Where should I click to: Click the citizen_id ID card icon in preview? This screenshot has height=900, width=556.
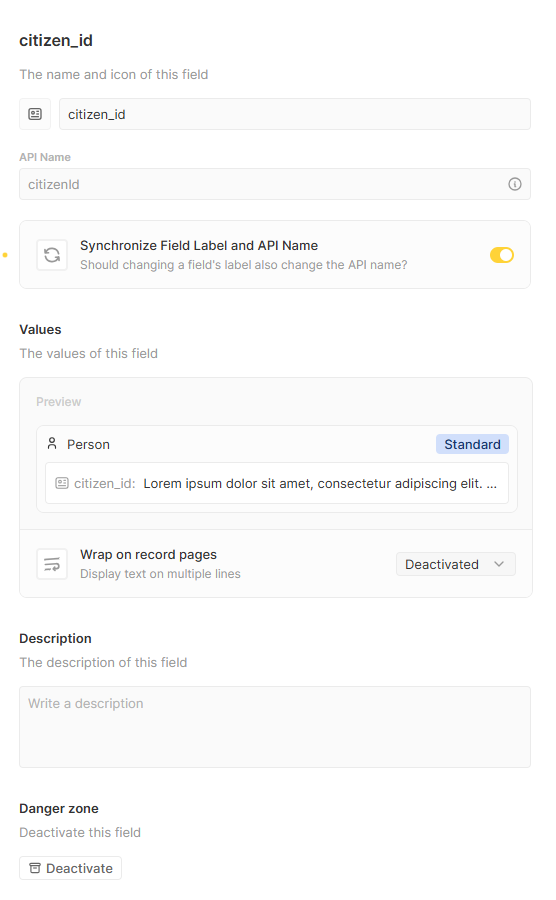(62, 483)
